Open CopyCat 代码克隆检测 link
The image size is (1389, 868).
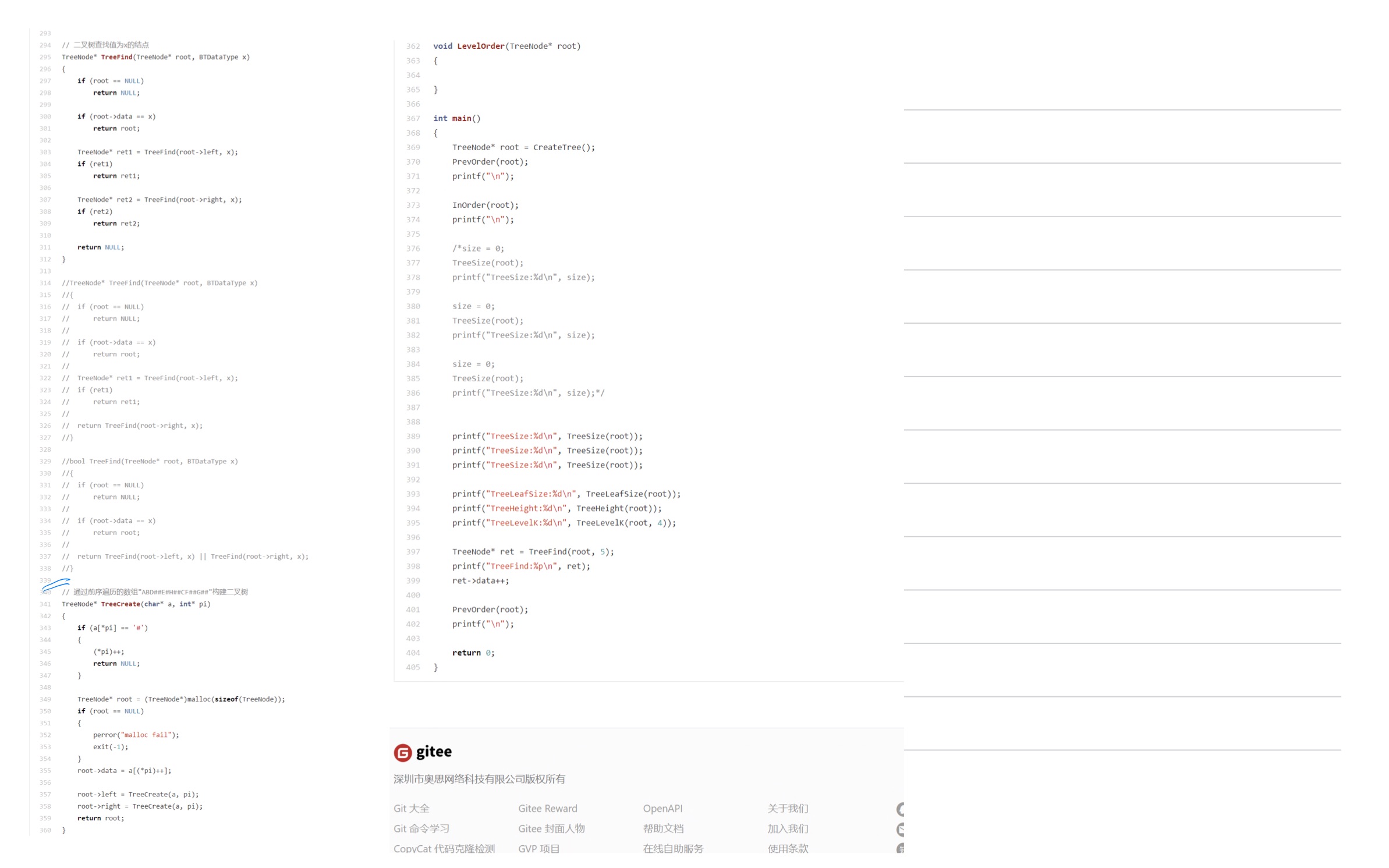[x=444, y=848]
